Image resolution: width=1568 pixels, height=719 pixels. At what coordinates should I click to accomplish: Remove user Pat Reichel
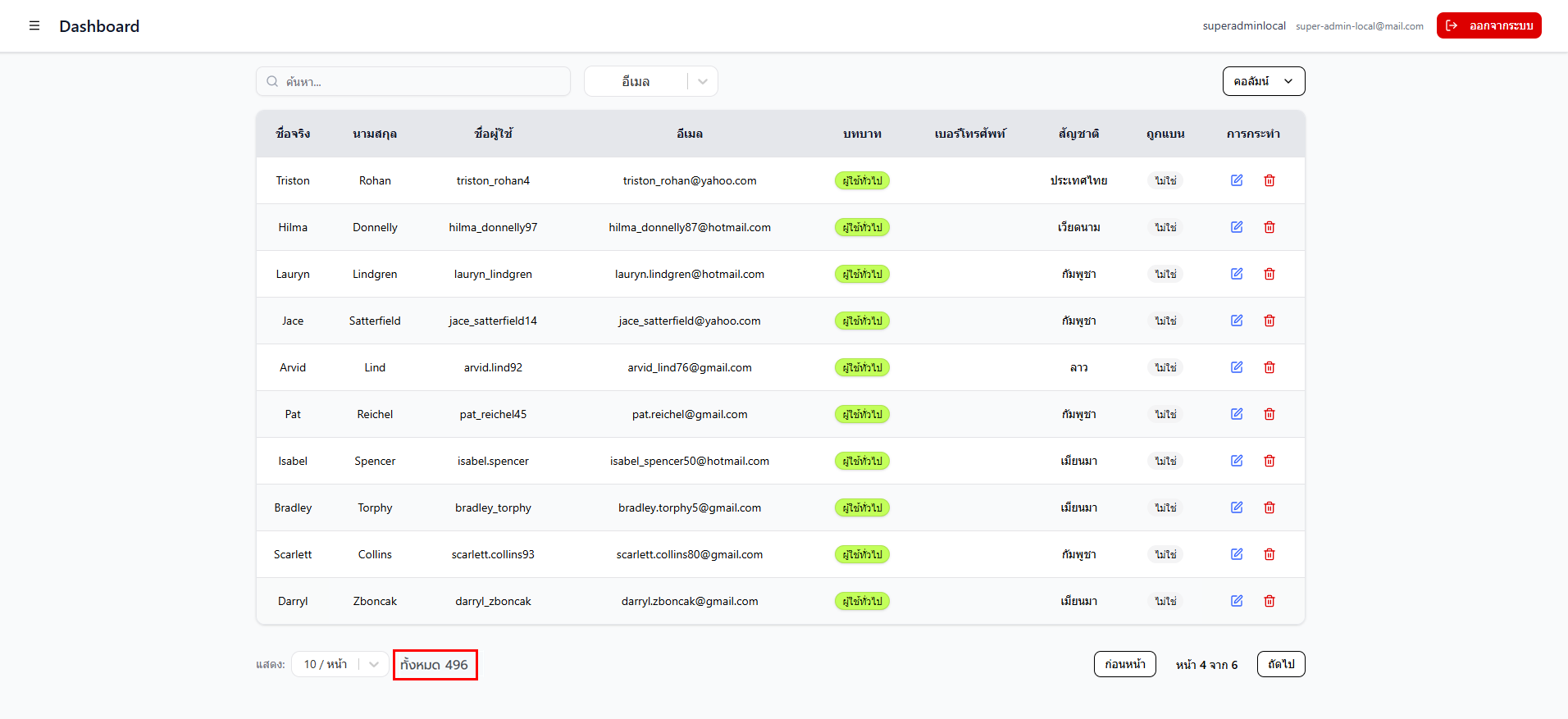1269,414
